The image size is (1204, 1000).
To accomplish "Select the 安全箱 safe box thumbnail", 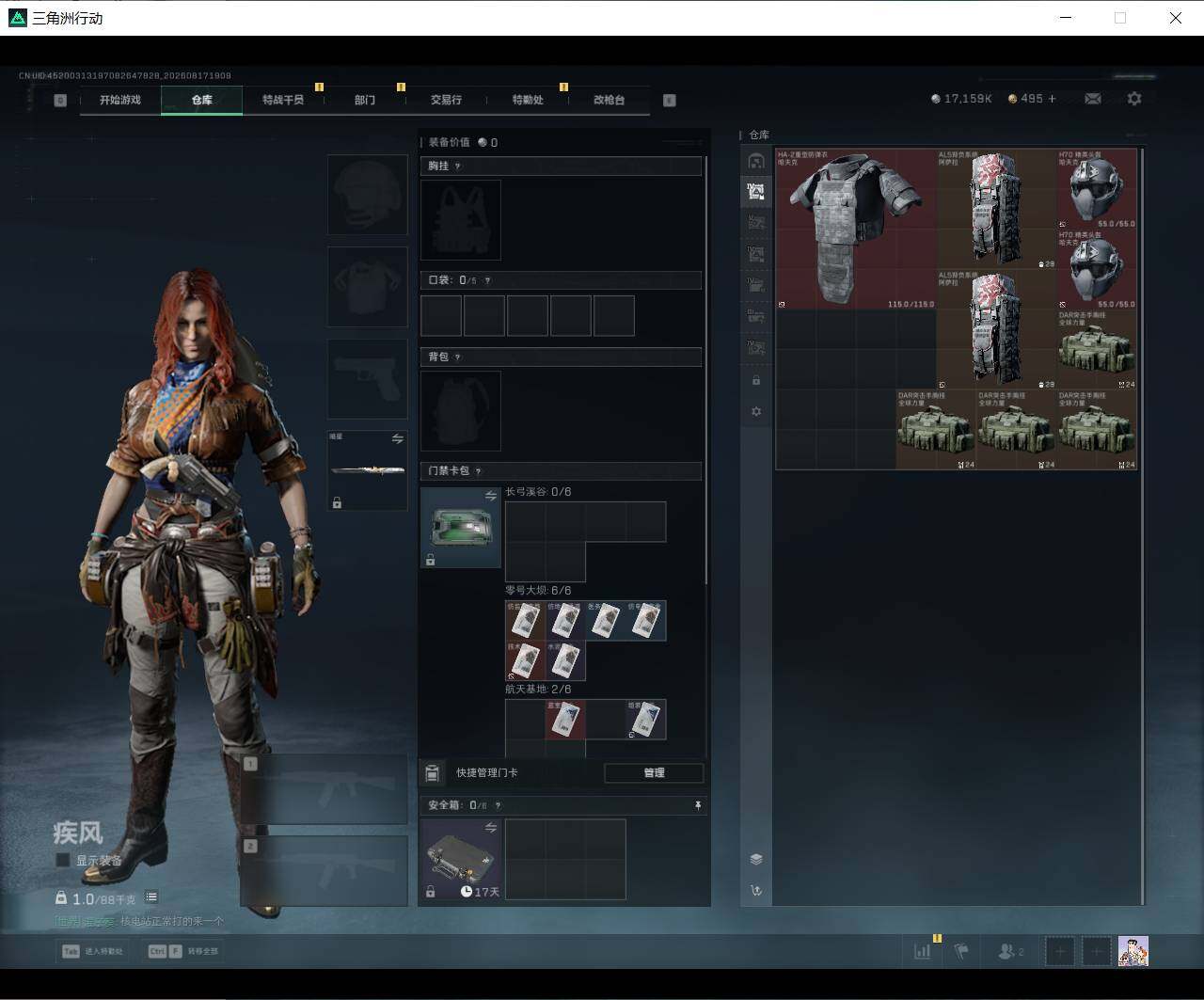I will 461,859.
